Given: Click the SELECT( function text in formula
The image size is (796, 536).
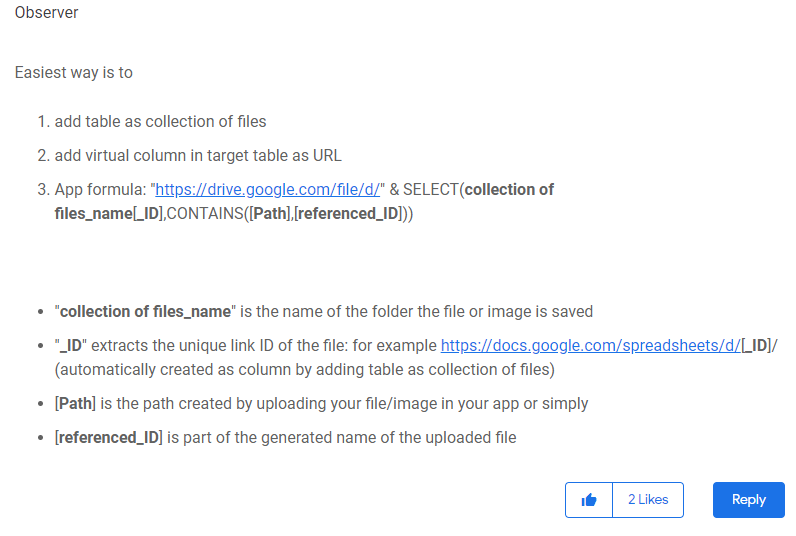Looking at the screenshot, I should point(434,189).
